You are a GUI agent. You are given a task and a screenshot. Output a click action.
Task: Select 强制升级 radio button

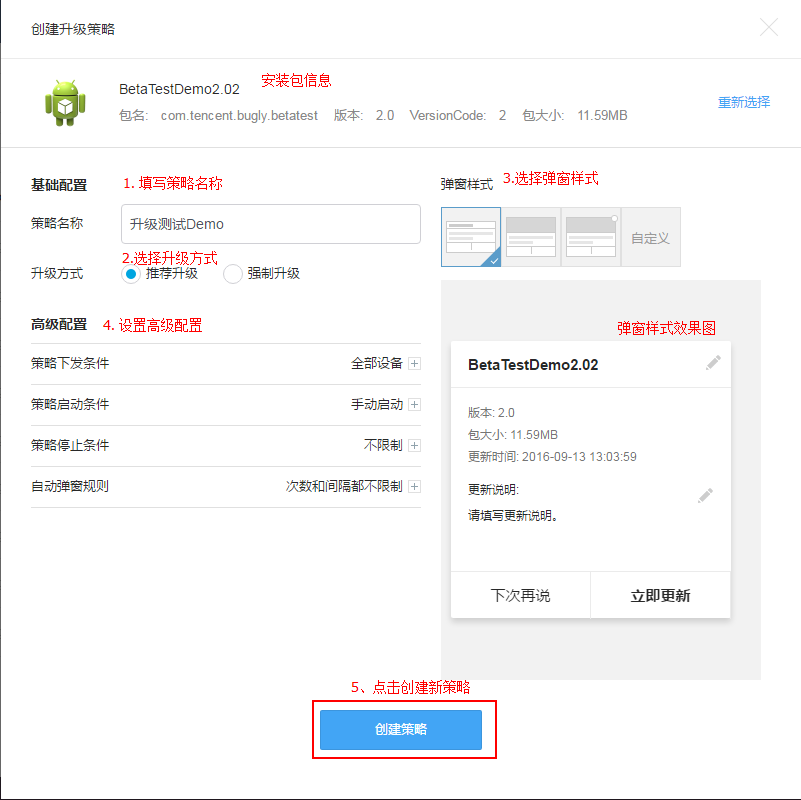(x=233, y=274)
